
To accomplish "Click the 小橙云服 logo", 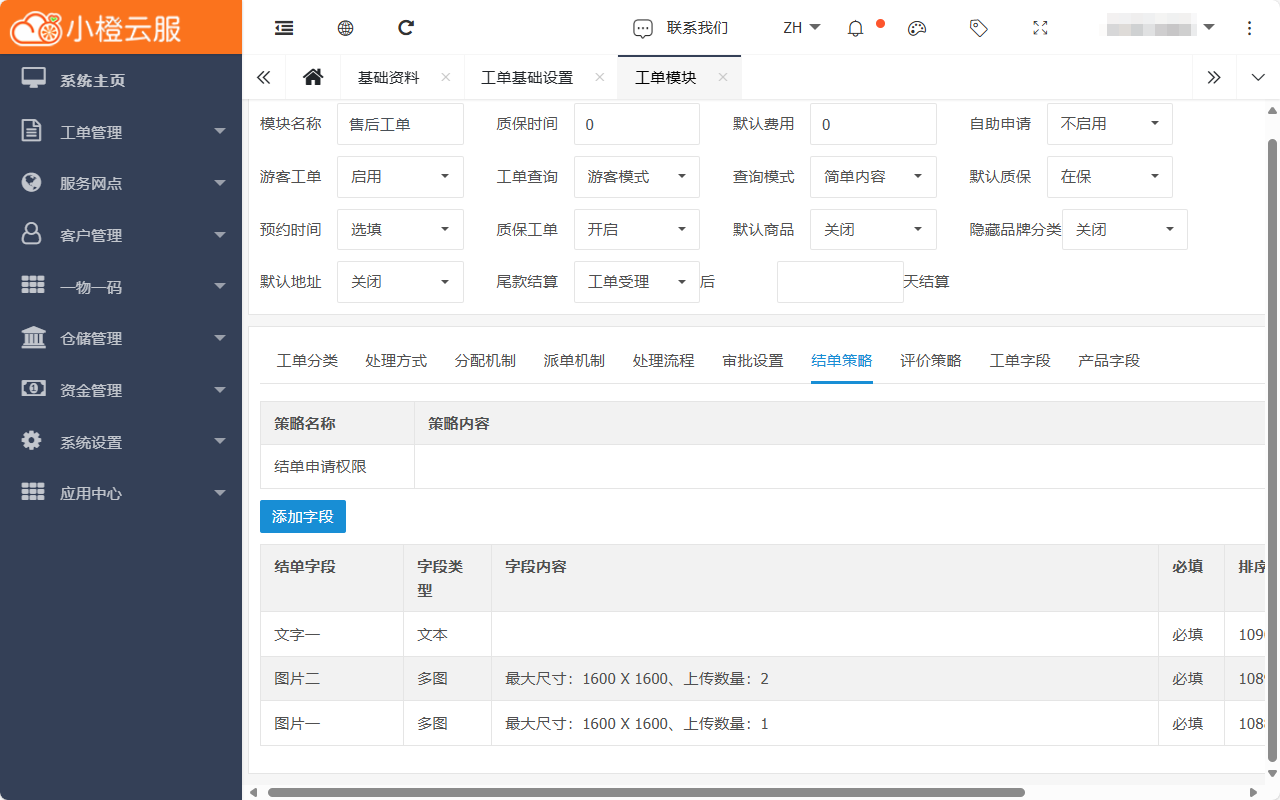I will [97, 28].
